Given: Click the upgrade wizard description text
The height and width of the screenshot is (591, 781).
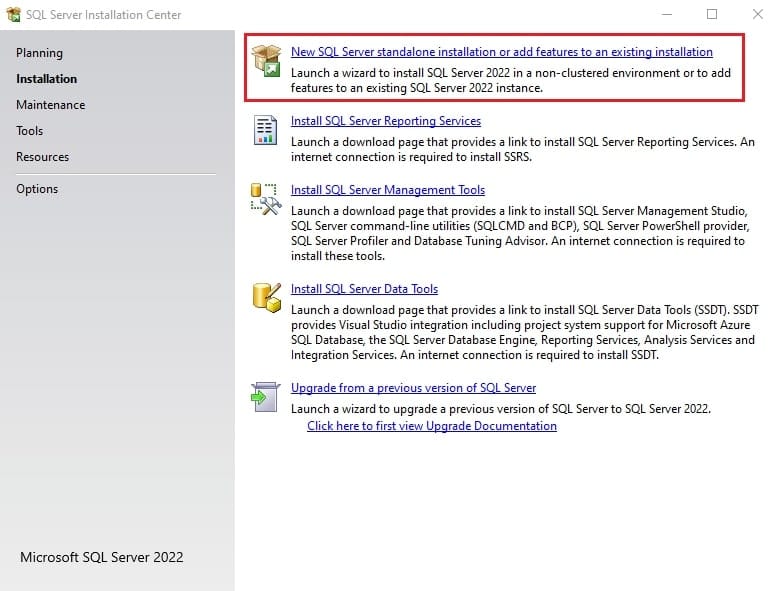Looking at the screenshot, I should 501,409.
